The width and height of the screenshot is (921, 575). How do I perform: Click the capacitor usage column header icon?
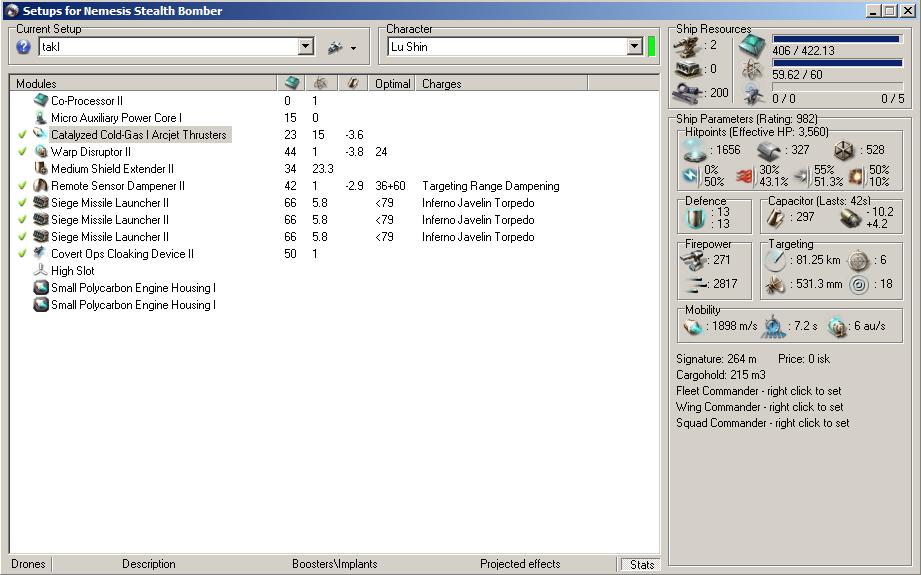pyautogui.click(x=352, y=83)
